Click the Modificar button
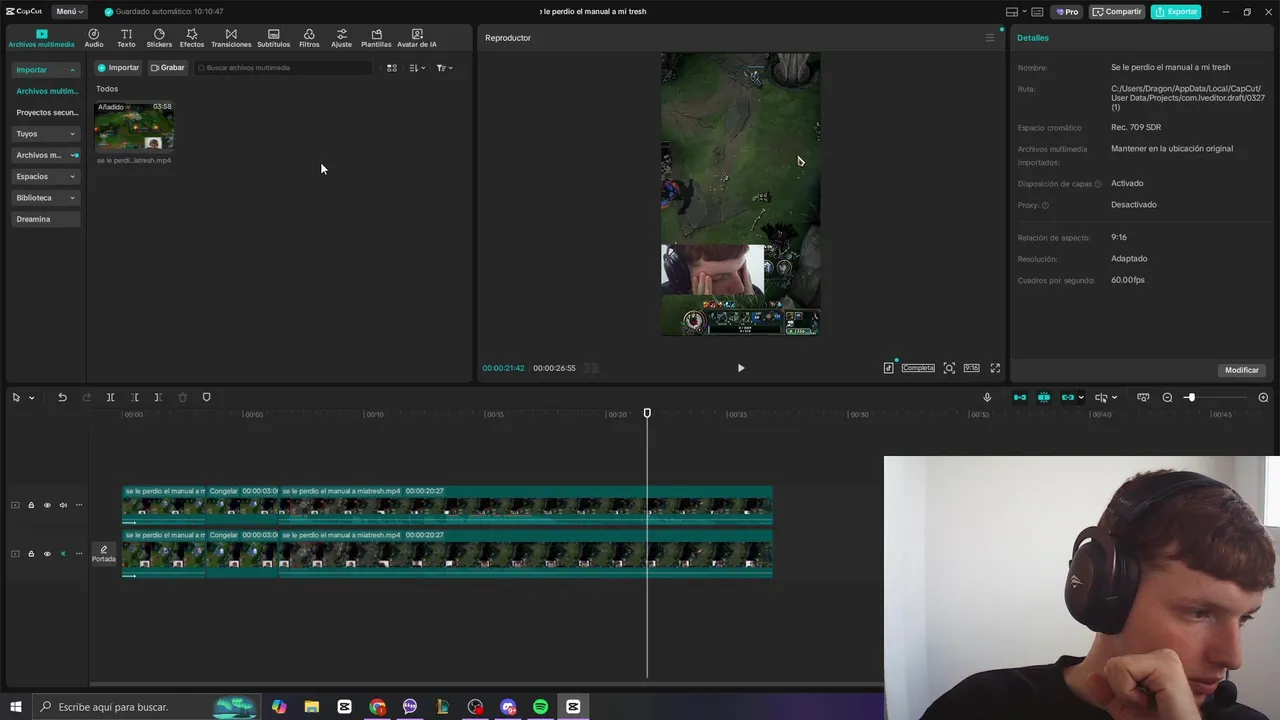 (x=1242, y=370)
